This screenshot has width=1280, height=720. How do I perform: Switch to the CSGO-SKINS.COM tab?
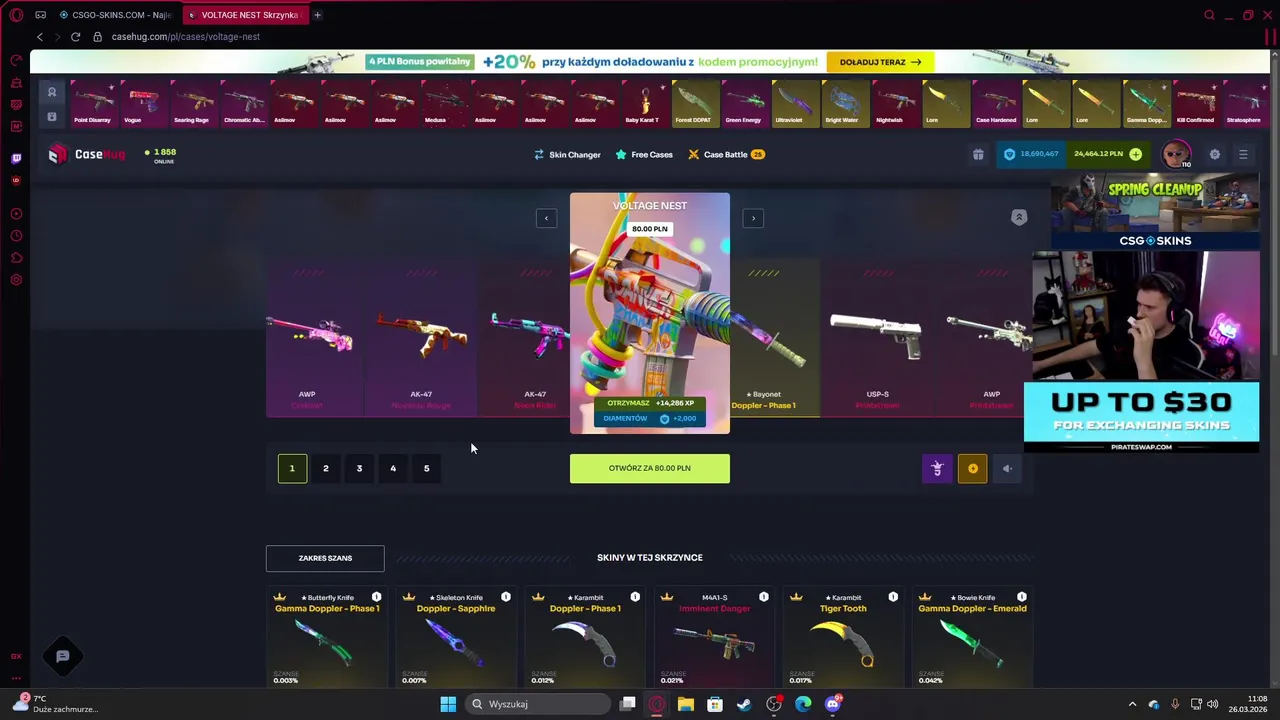click(x=115, y=15)
